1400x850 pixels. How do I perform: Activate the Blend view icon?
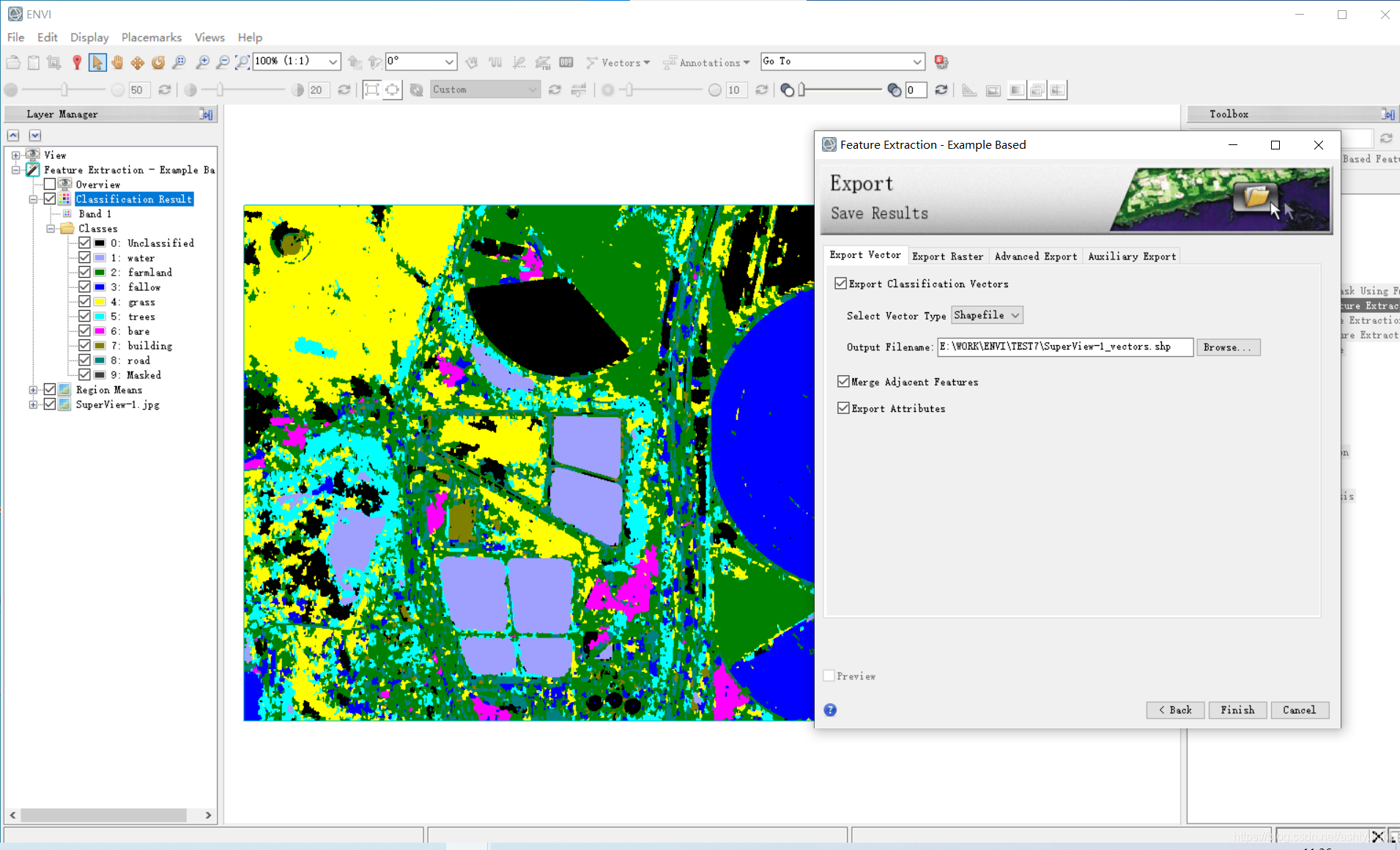tap(1017, 90)
